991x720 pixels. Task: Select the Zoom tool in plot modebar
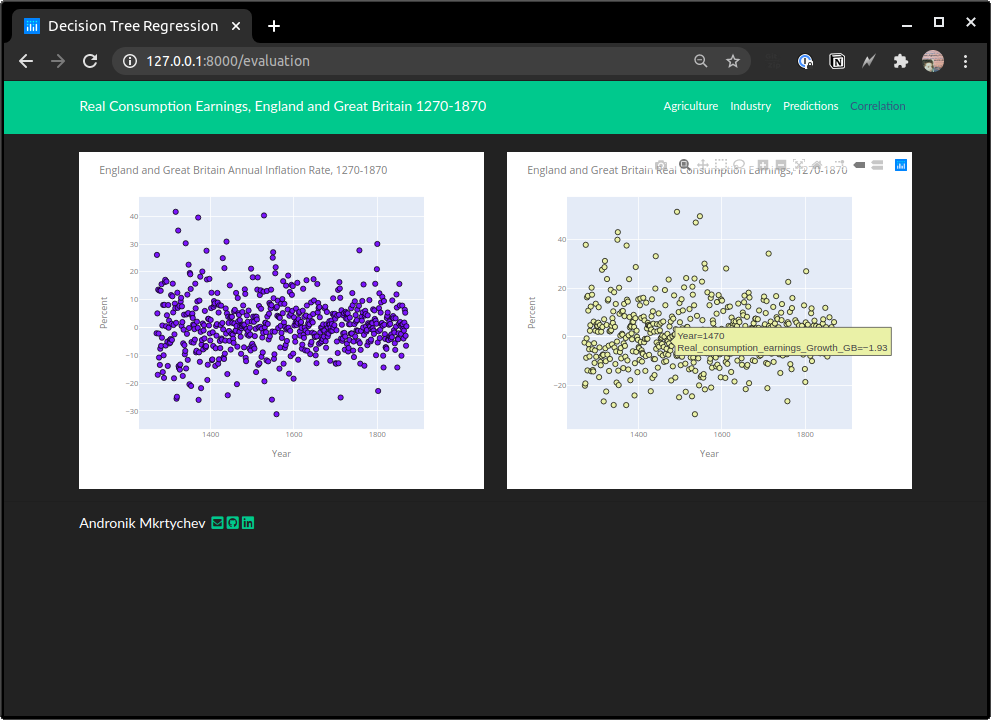pos(684,165)
